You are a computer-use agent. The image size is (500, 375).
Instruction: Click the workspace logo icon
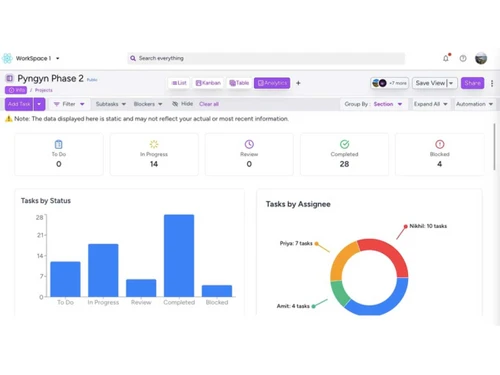pos(7,58)
